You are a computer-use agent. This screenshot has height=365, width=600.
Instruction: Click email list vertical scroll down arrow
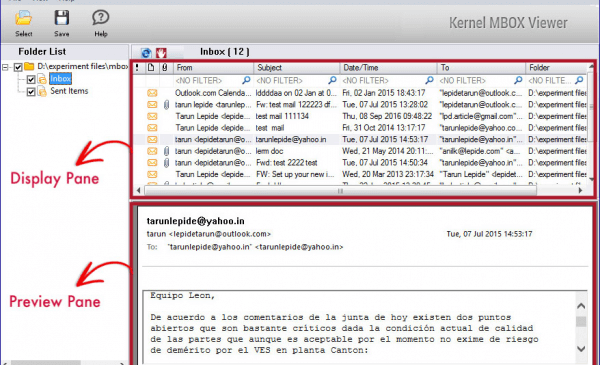click(x=591, y=179)
